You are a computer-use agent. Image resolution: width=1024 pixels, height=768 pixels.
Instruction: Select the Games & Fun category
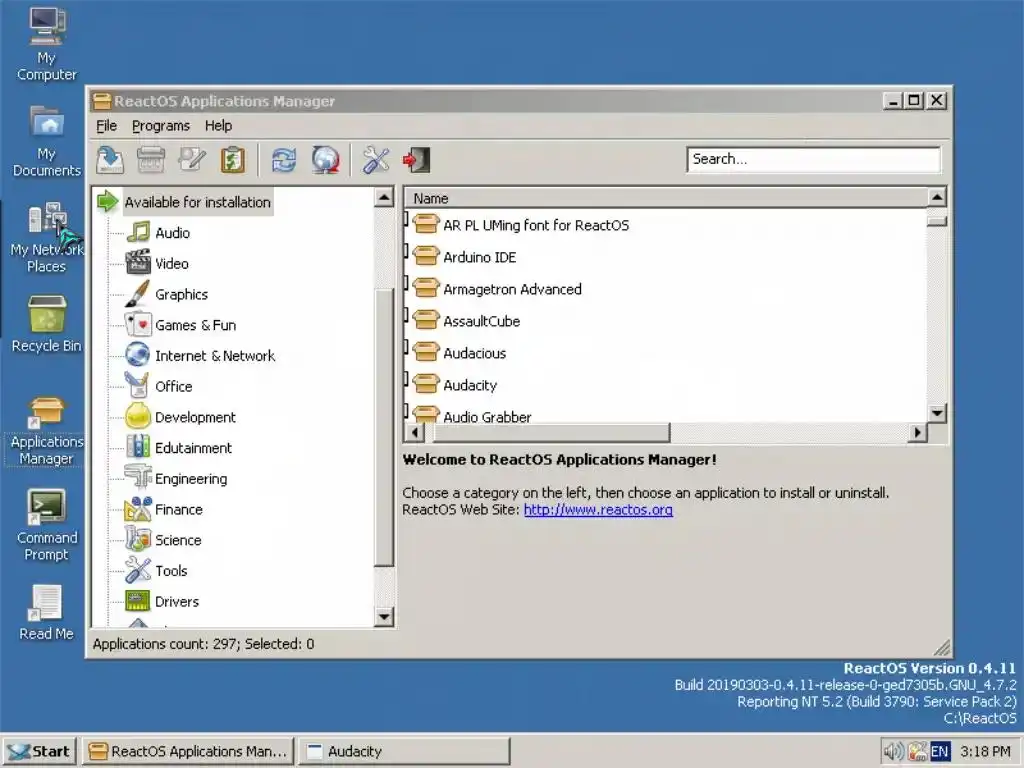[195, 325]
